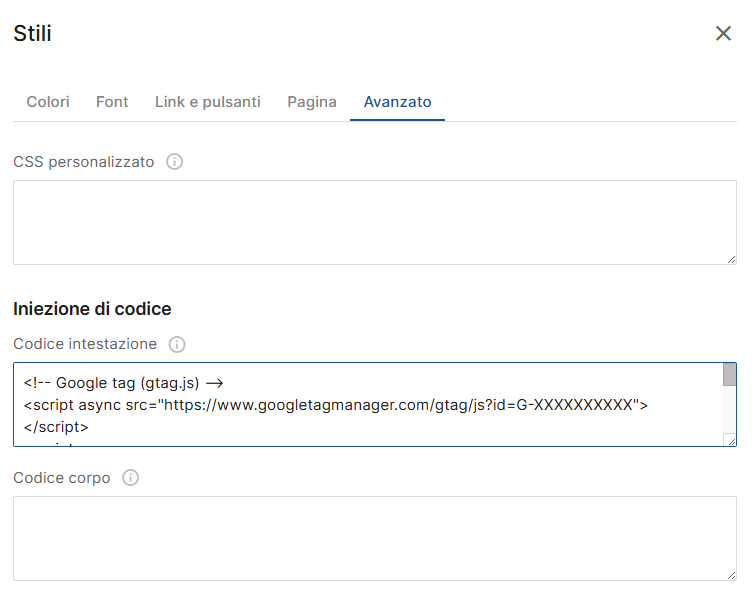Click the '<!-- Google tag (gtag.js)' code line

123,383
